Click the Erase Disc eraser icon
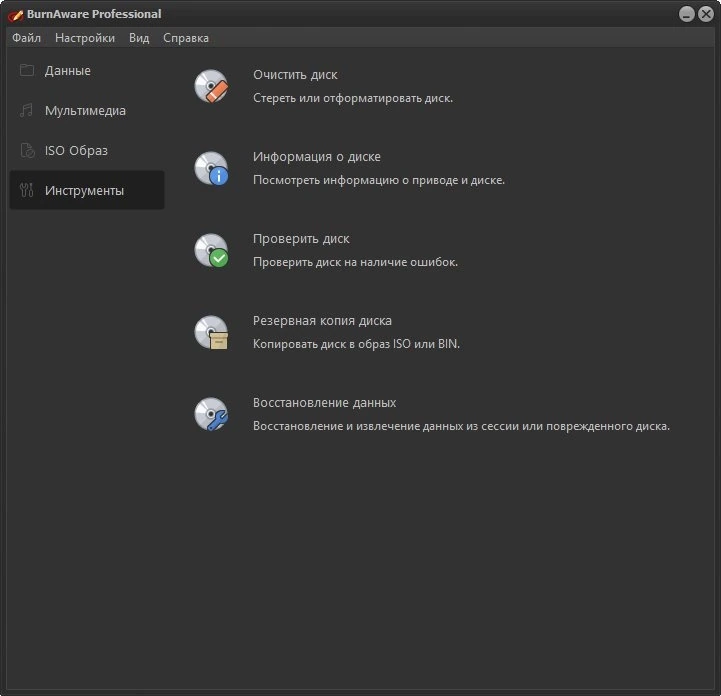 211,86
